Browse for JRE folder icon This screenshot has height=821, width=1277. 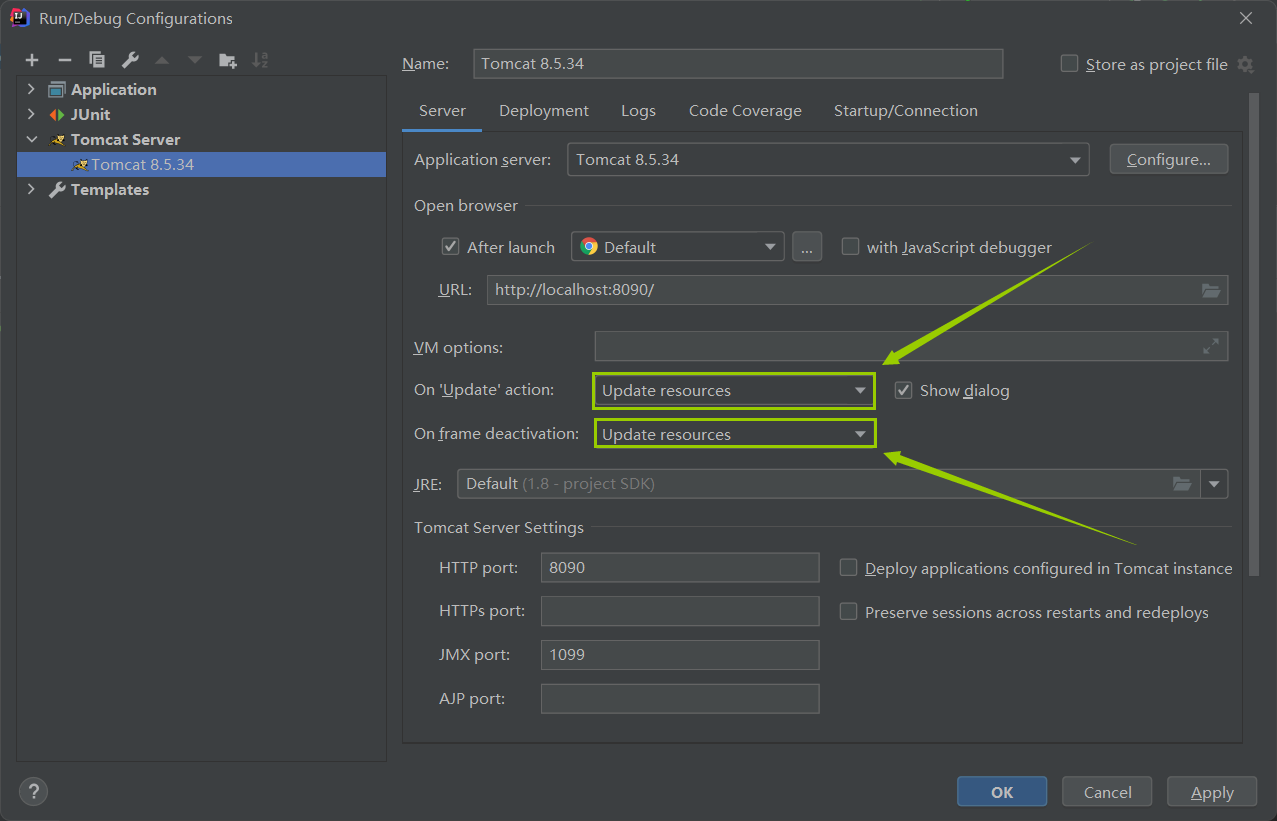[x=1182, y=484]
